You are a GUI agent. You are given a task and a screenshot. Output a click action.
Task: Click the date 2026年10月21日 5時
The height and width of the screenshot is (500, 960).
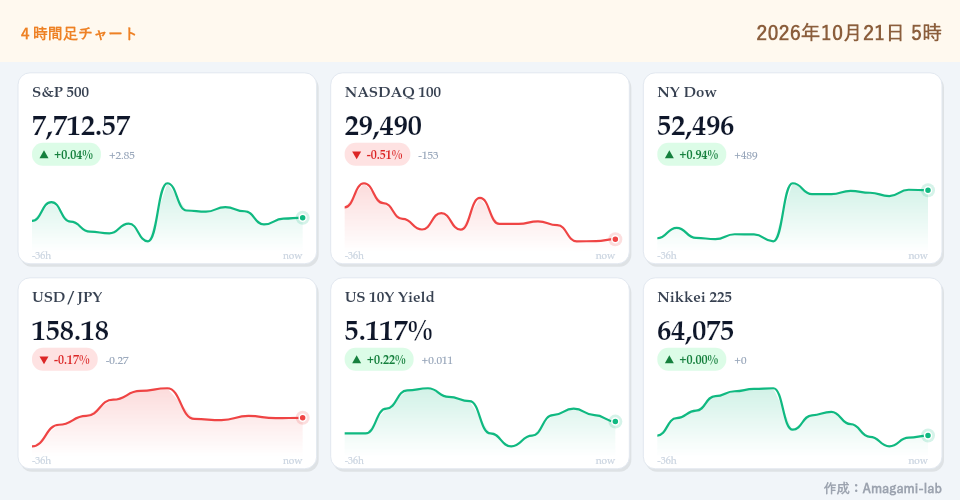click(849, 33)
